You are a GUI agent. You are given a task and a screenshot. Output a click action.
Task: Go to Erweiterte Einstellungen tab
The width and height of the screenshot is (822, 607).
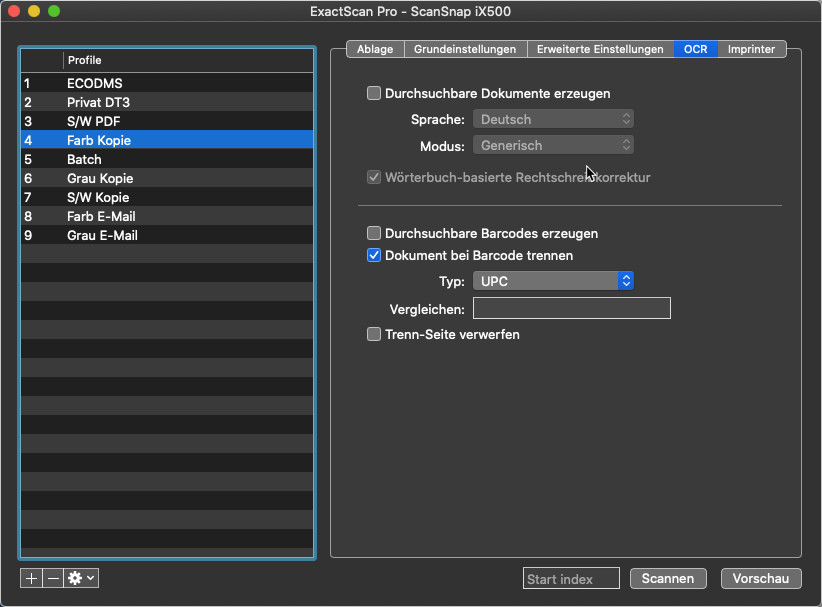click(599, 49)
